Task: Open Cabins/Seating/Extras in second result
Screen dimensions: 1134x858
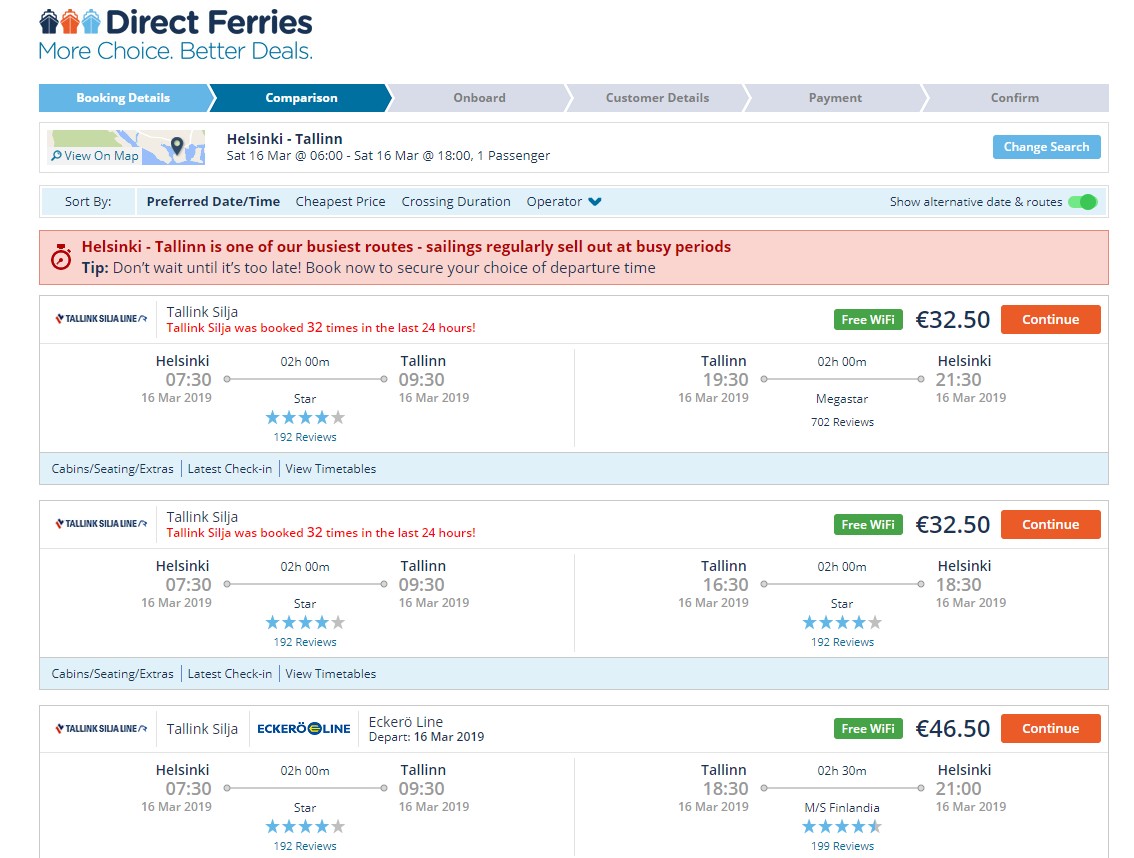Action: coord(112,674)
